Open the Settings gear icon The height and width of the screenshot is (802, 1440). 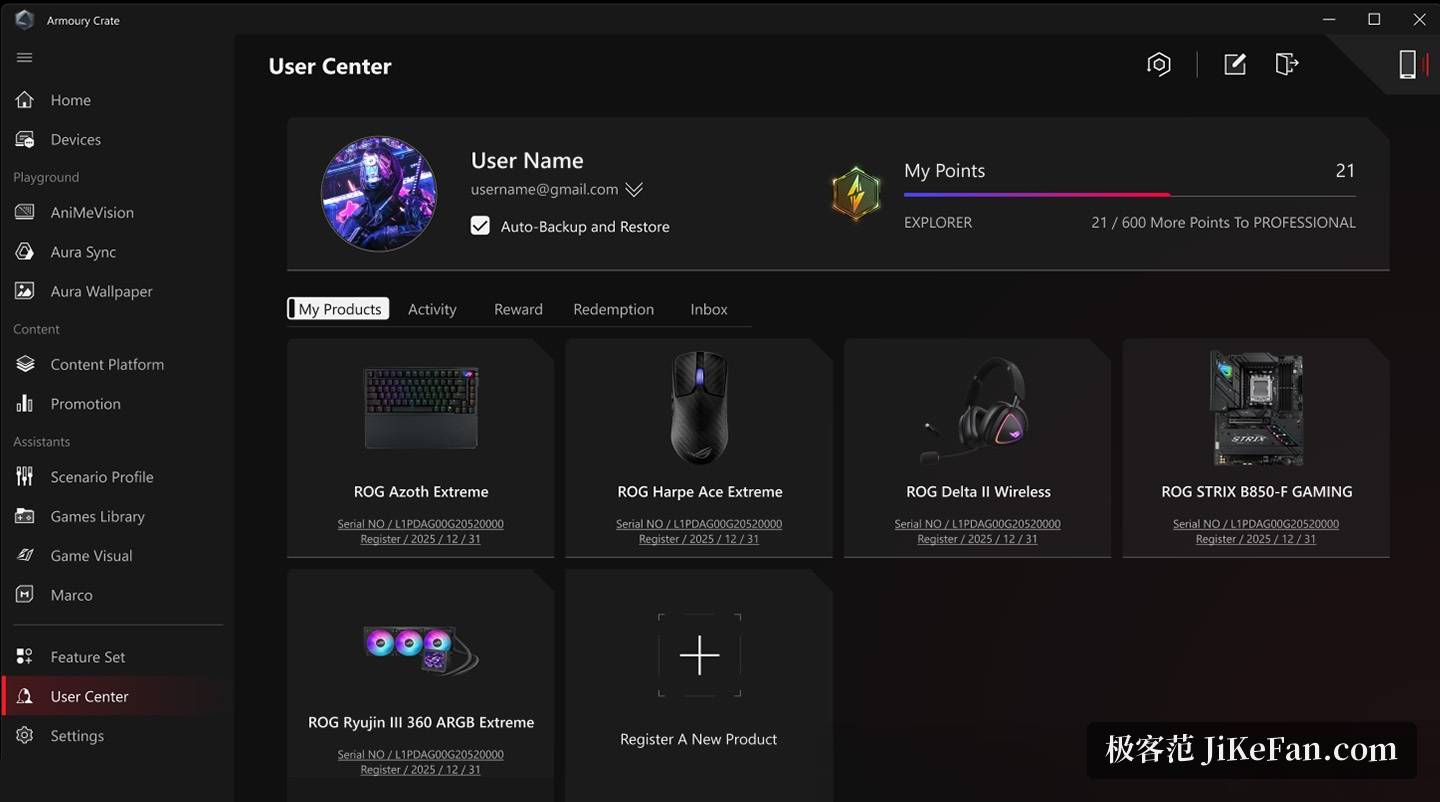25,736
